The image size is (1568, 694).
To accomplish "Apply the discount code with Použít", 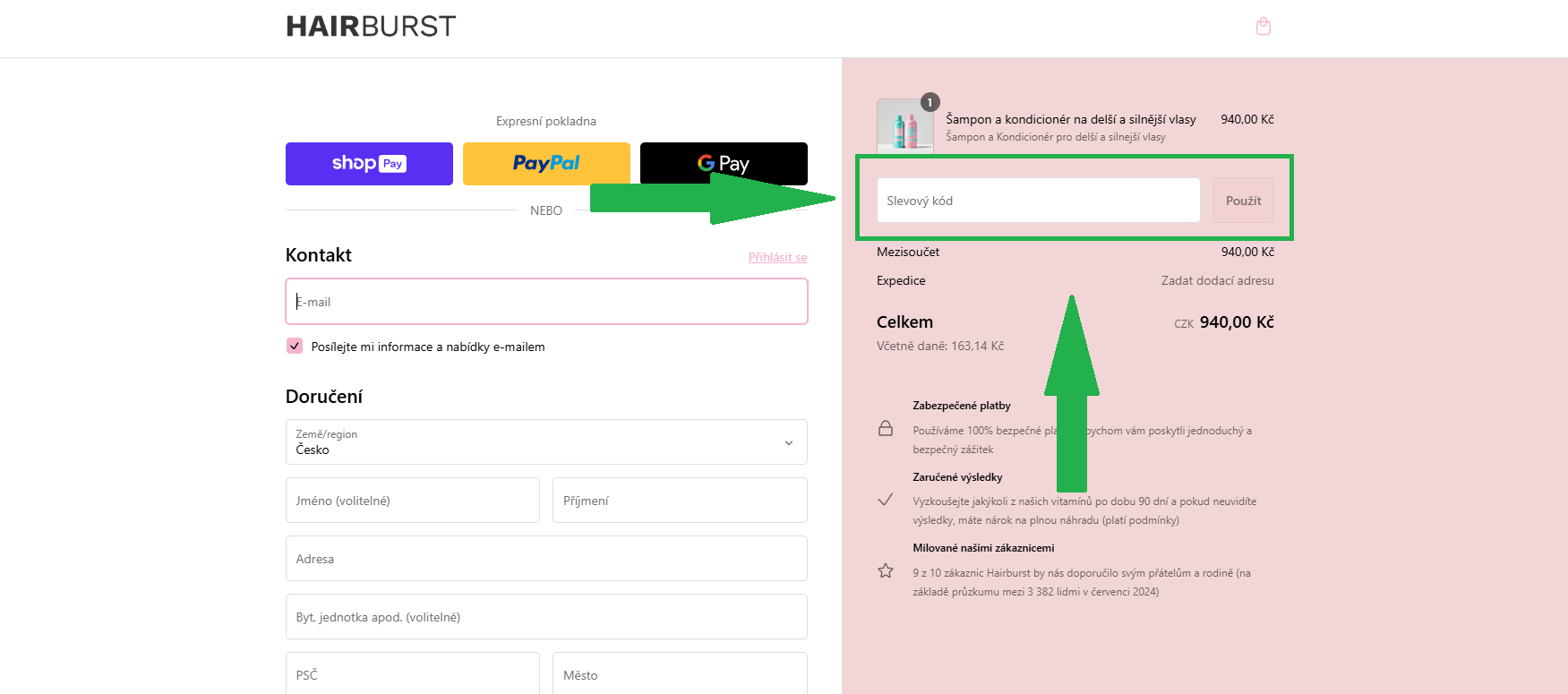I will click(x=1244, y=201).
